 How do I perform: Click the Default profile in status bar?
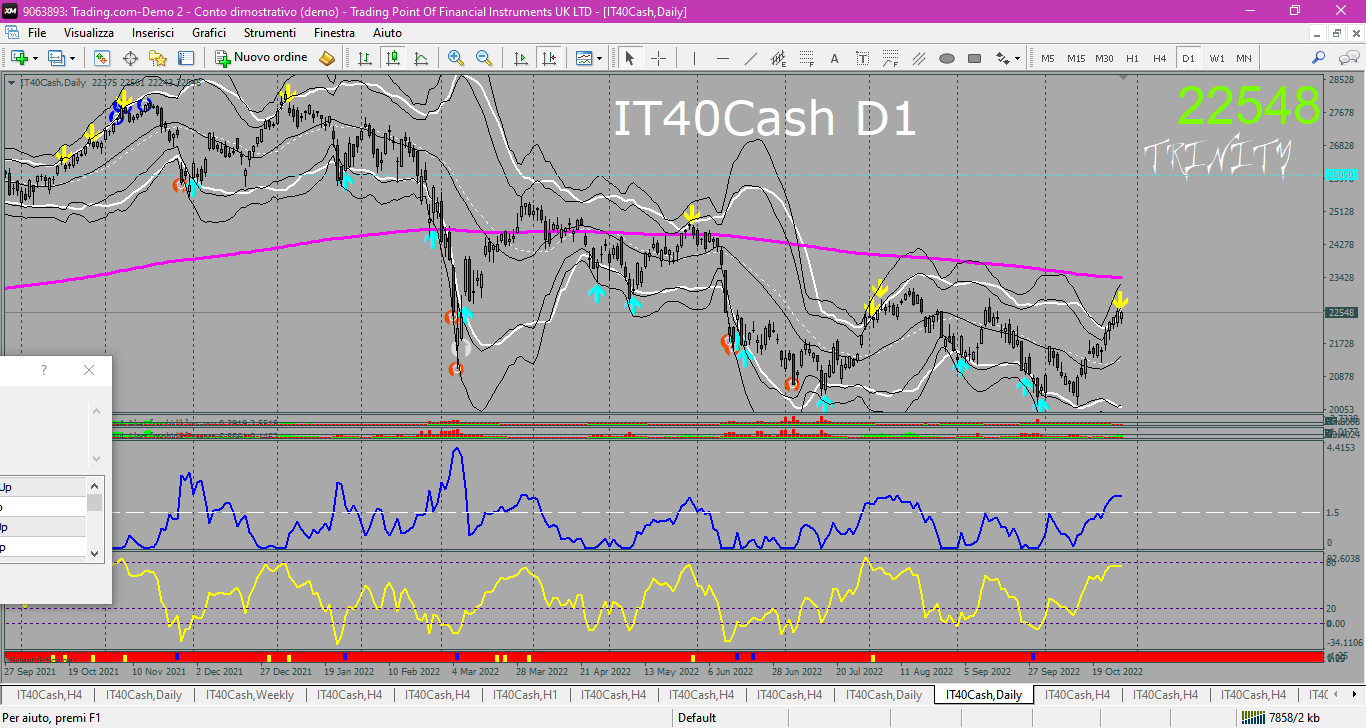pyautogui.click(x=697, y=717)
